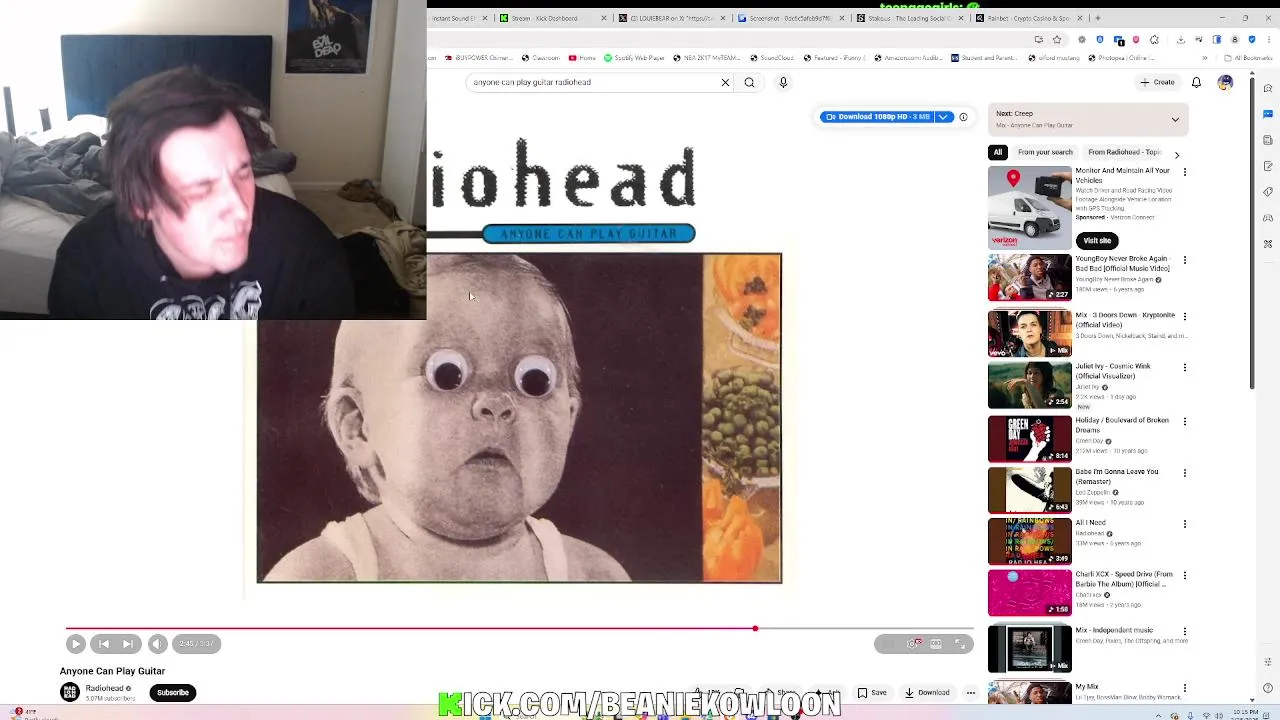Open options for the Verizon ad
Viewport: 1280px width, 720px height.
pyautogui.click(x=1185, y=172)
